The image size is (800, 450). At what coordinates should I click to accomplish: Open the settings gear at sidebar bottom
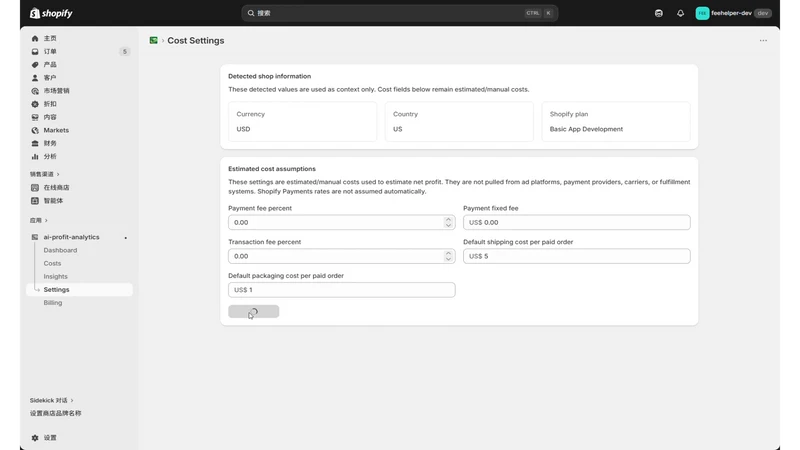click(x=35, y=438)
